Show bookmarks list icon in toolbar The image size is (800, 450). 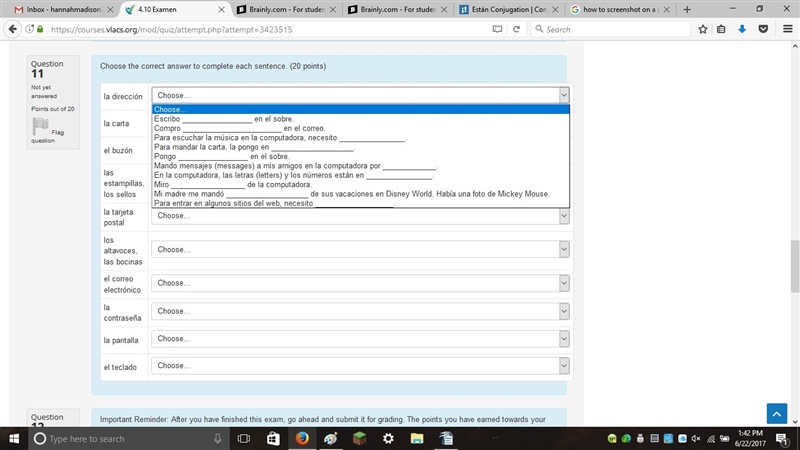(721, 29)
